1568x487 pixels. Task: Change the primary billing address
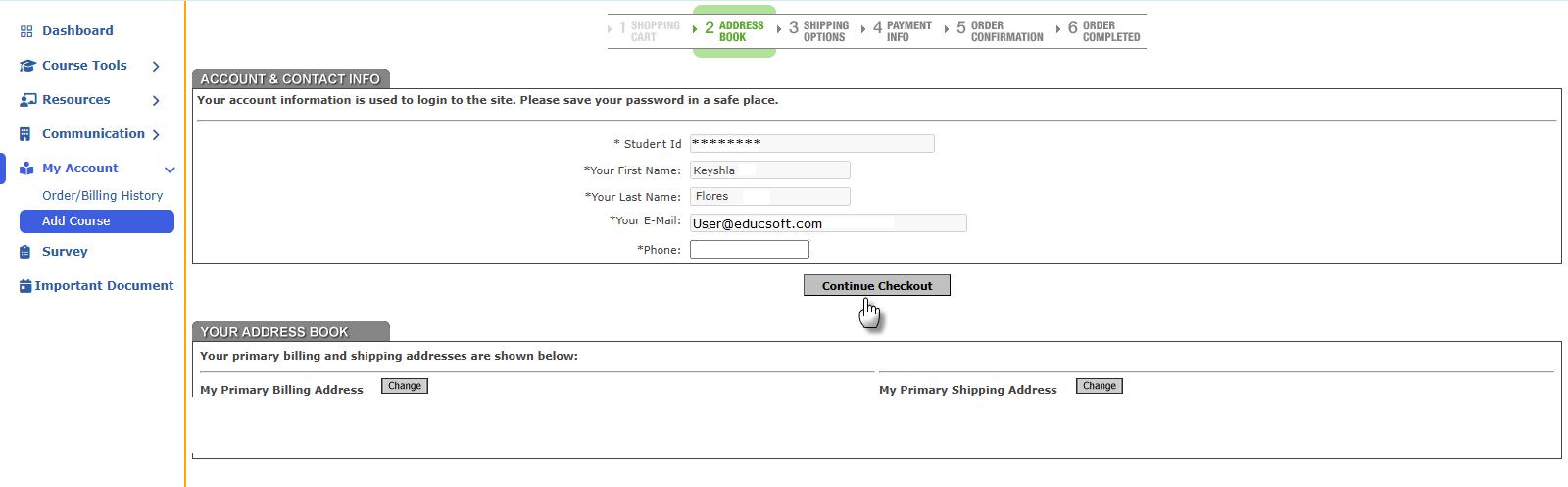tap(405, 386)
